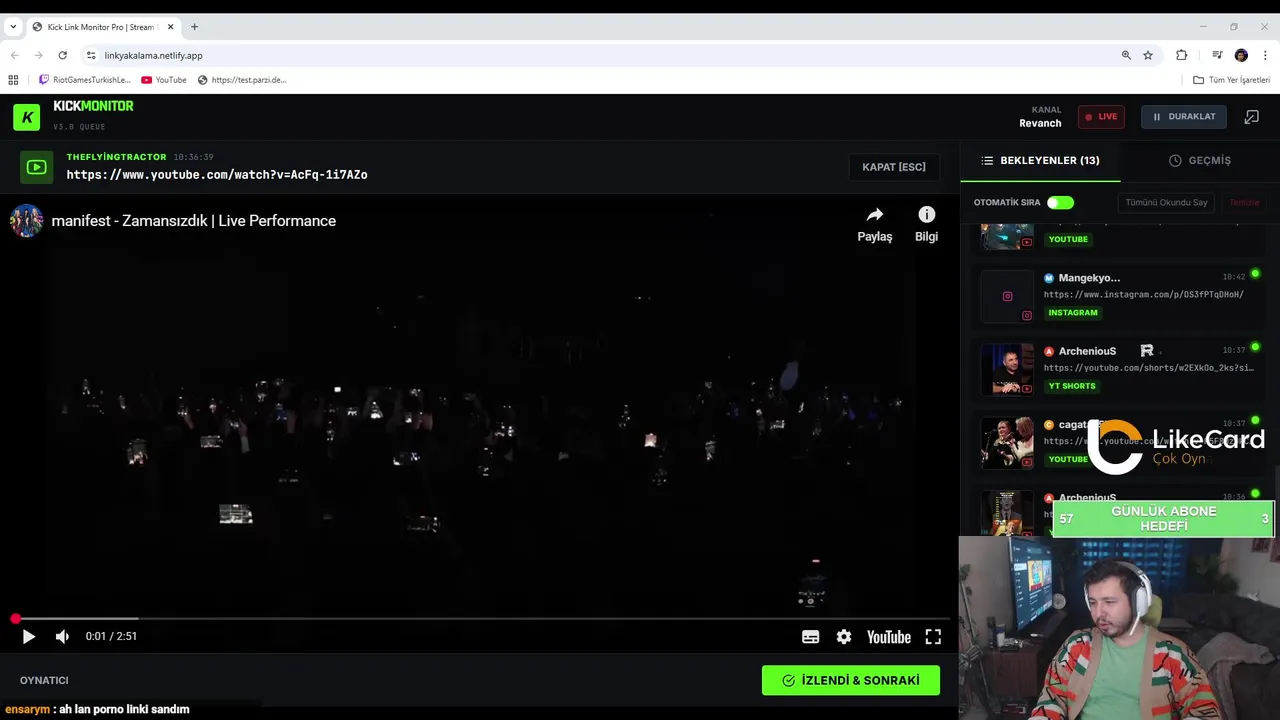Open a new browser tab
This screenshot has width=1280, height=720.
point(194,27)
